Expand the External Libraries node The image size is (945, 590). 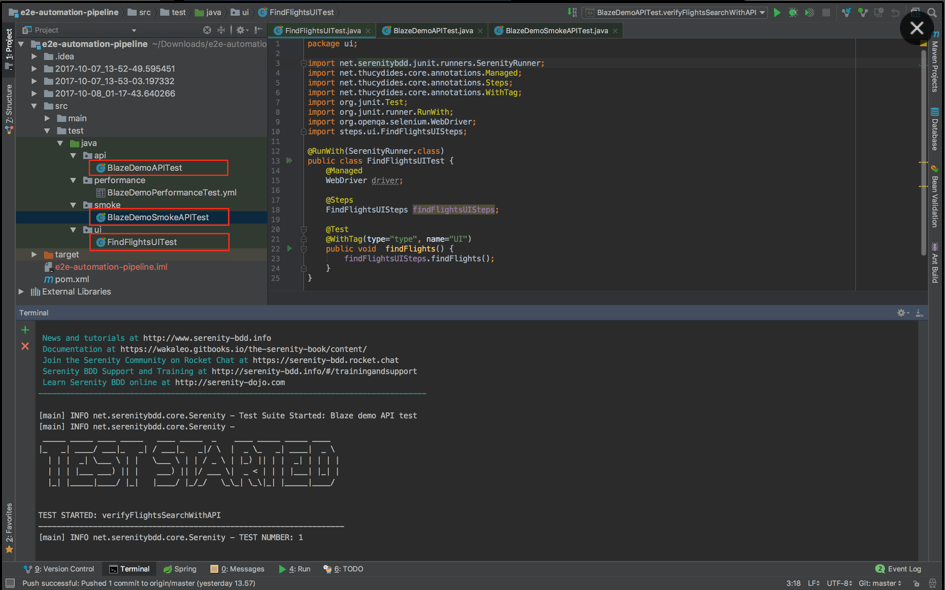pos(22,292)
